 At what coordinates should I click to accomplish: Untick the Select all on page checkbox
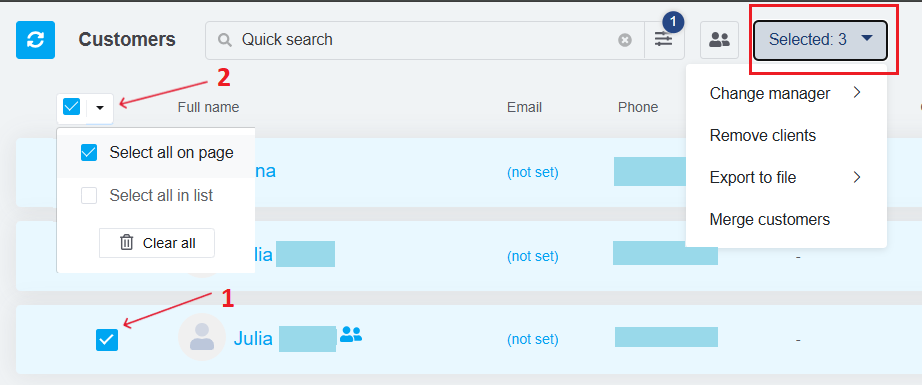point(89,153)
